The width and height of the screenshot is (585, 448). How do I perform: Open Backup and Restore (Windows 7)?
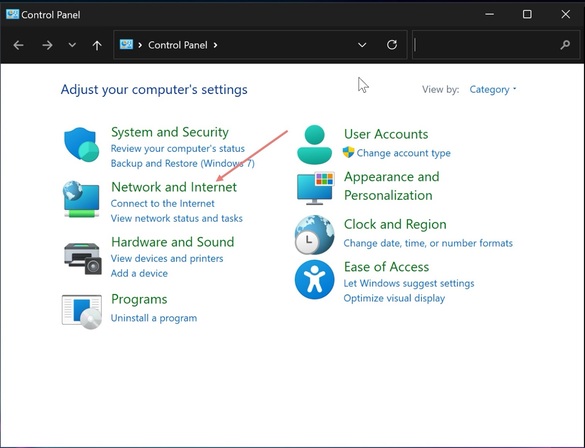pyautogui.click(x=182, y=163)
